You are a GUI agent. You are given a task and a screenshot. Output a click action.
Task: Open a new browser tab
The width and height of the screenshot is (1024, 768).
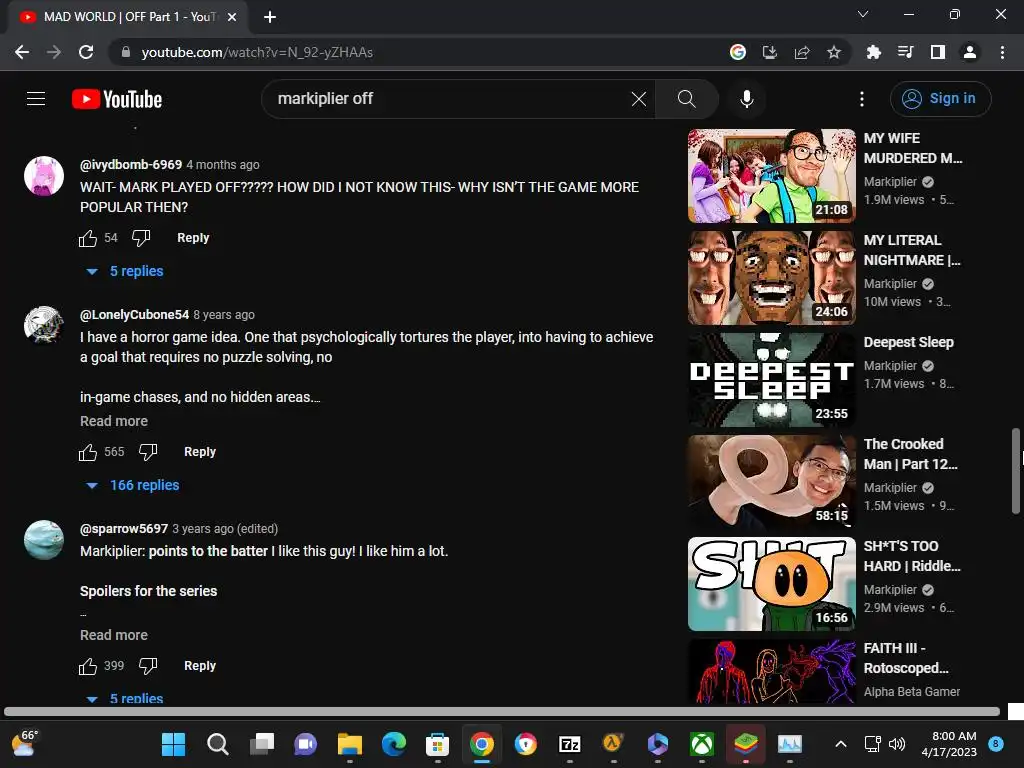[270, 17]
